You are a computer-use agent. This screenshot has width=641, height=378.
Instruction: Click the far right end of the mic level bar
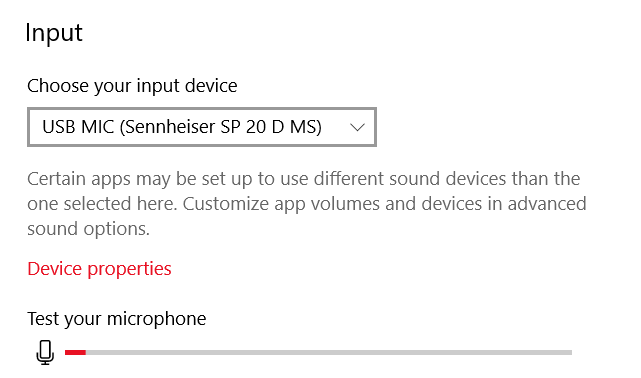tap(569, 352)
